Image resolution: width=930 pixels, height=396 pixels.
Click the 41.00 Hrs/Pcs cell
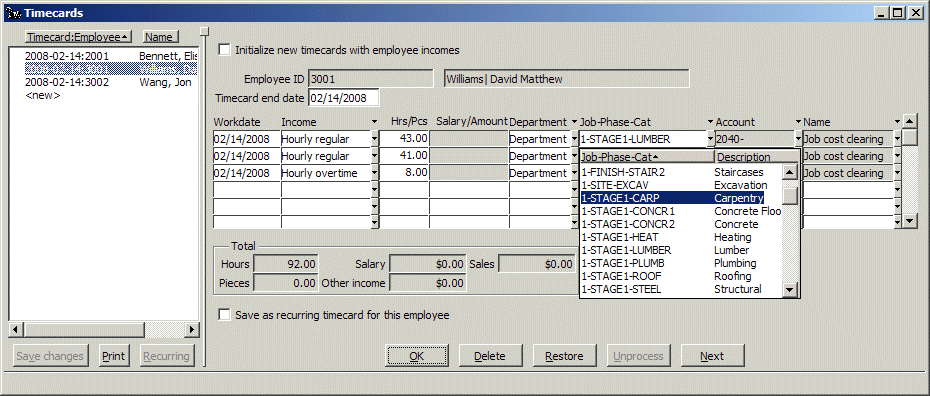(404, 156)
